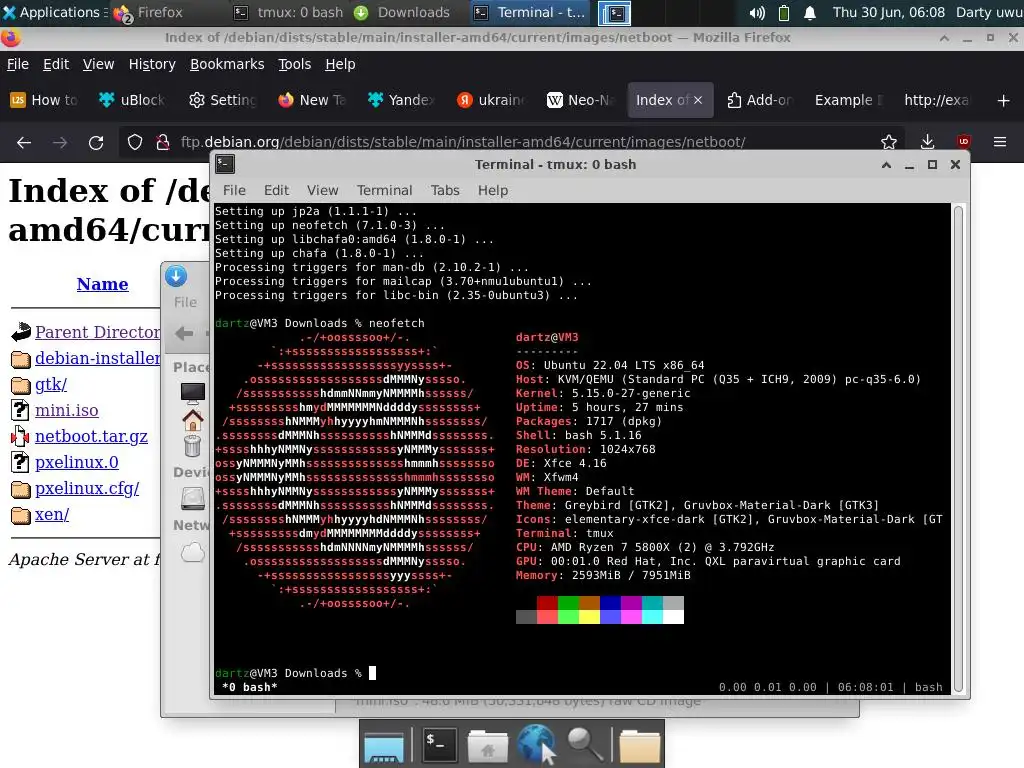Switch to the Add-ons browser tab
Image resolution: width=1024 pixels, height=768 pixels.
[759, 100]
